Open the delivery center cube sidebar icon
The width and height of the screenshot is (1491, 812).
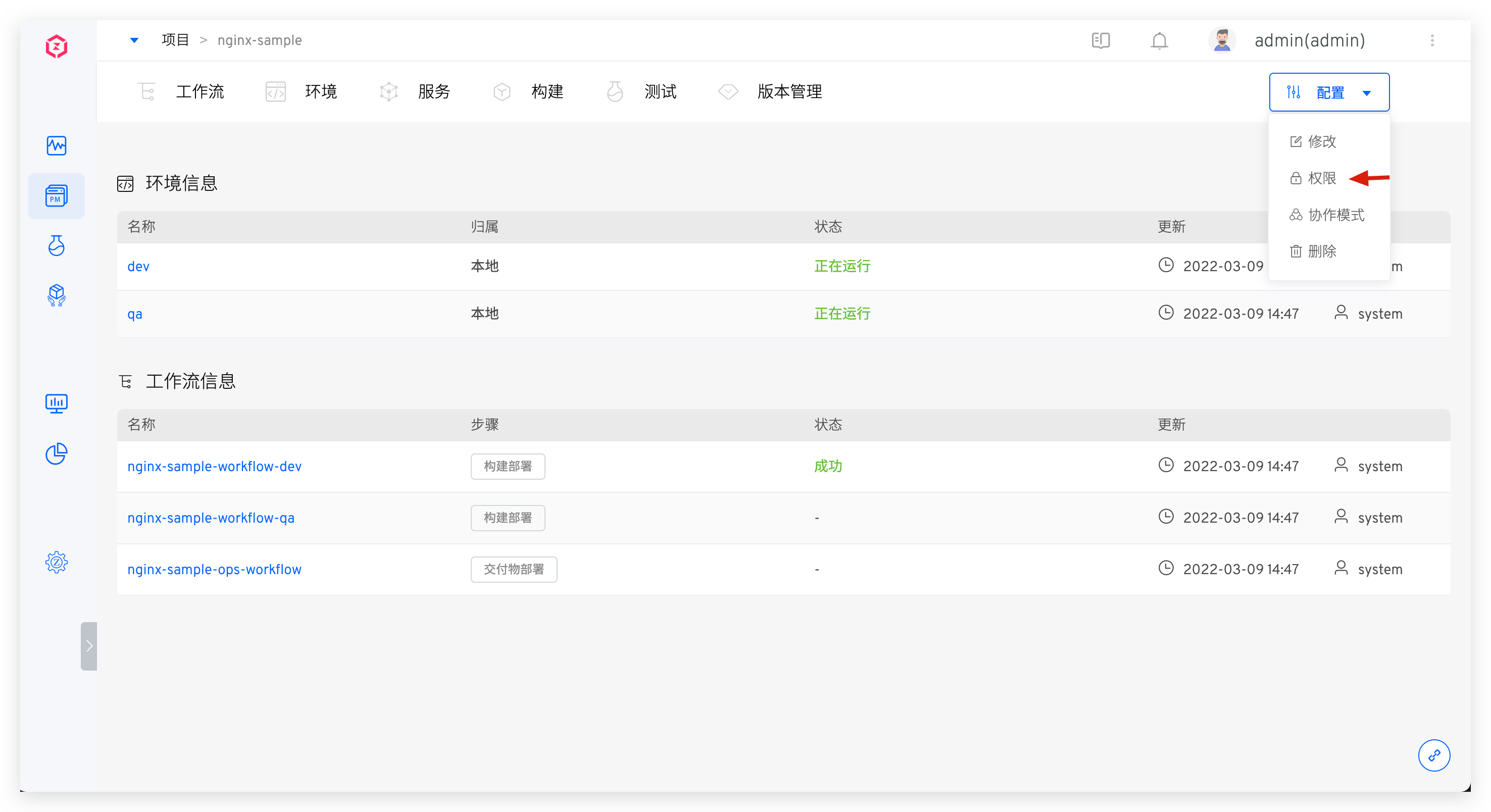pos(57,295)
